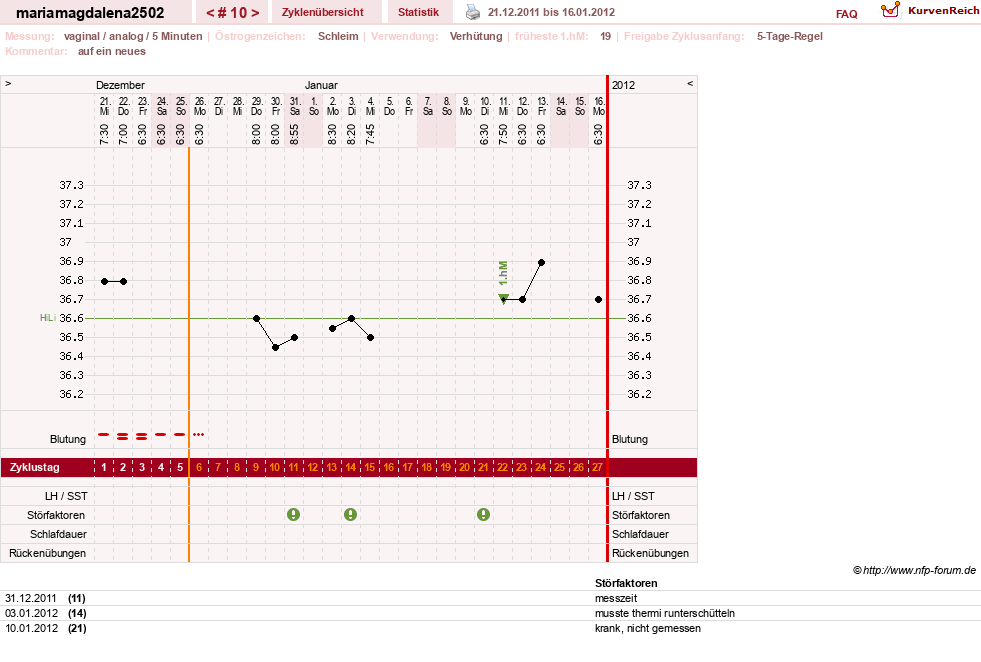Click the Störfaktoren alert icon on cycle day 21
Viewport: 981px width, 662px height.
(x=483, y=514)
